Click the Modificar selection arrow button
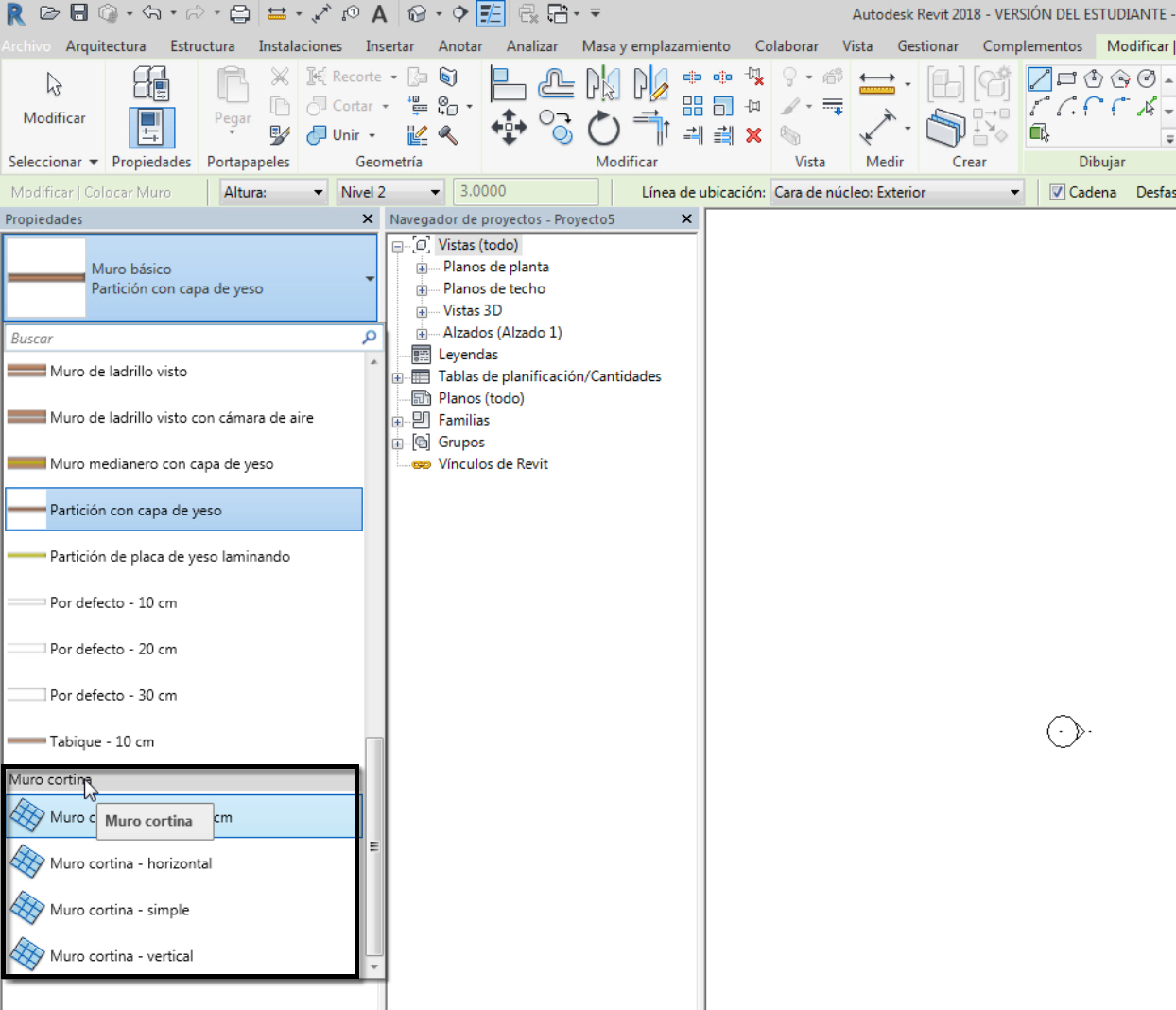Viewport: 1176px width, 1010px height. pyautogui.click(x=54, y=97)
